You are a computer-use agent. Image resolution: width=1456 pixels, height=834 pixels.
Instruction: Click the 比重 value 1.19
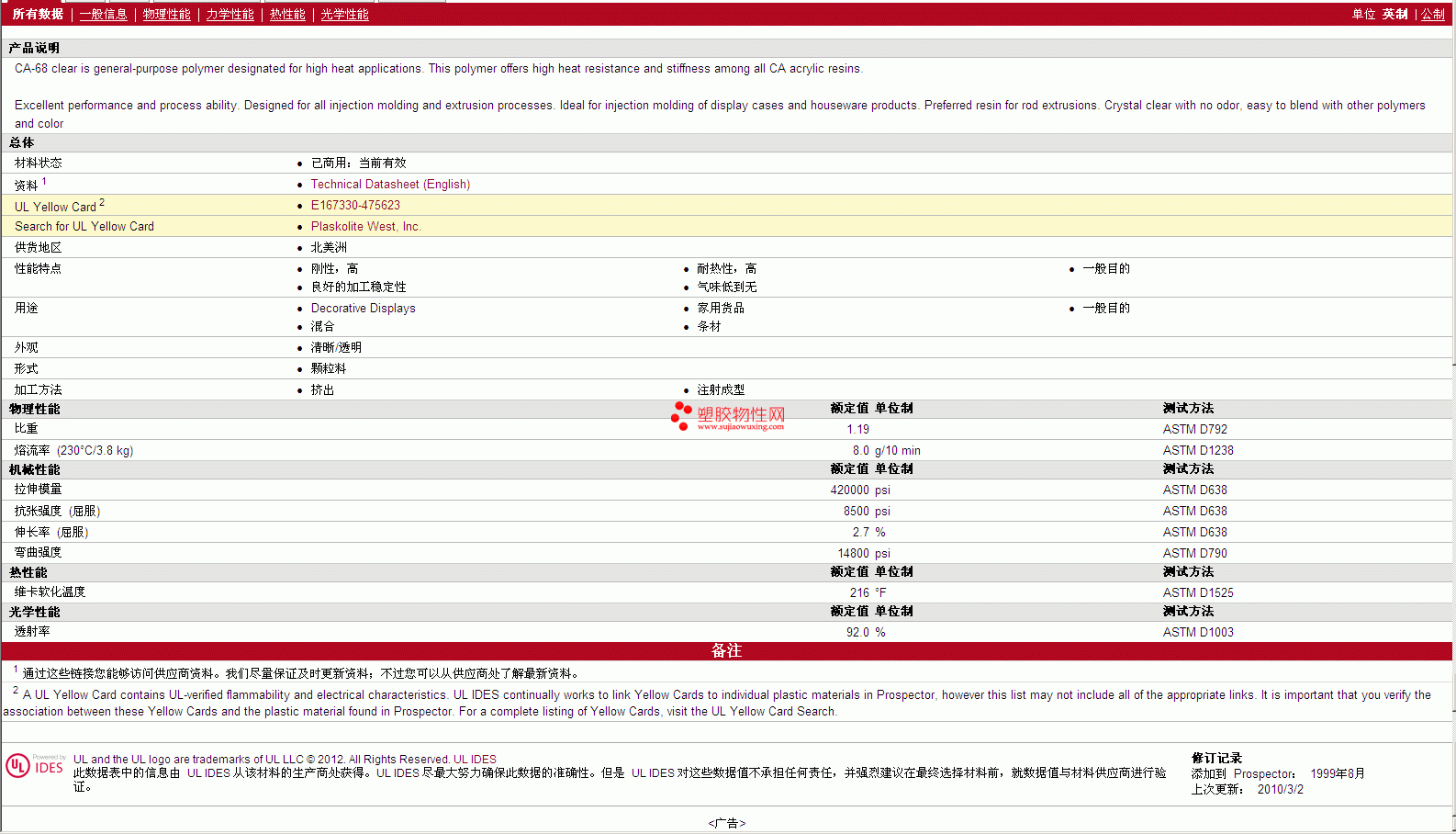click(x=858, y=429)
